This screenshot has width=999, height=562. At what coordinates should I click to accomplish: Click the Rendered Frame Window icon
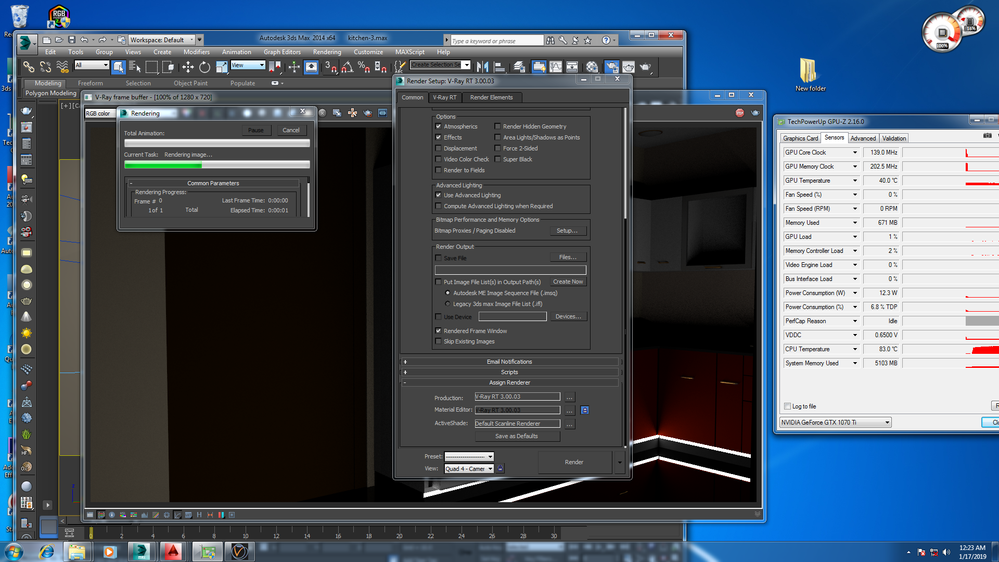629,66
